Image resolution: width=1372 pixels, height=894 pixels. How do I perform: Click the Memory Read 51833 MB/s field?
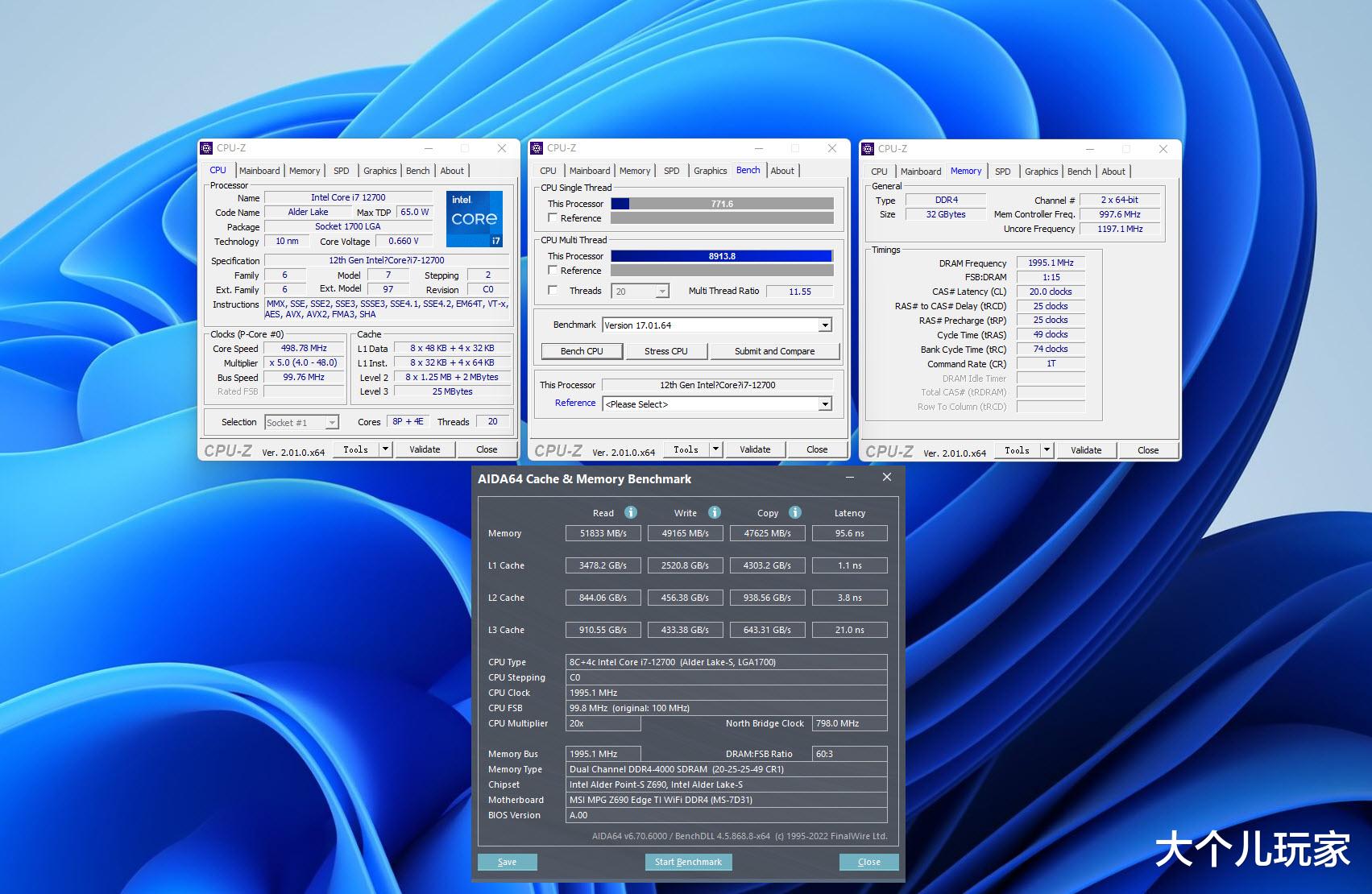(x=603, y=533)
